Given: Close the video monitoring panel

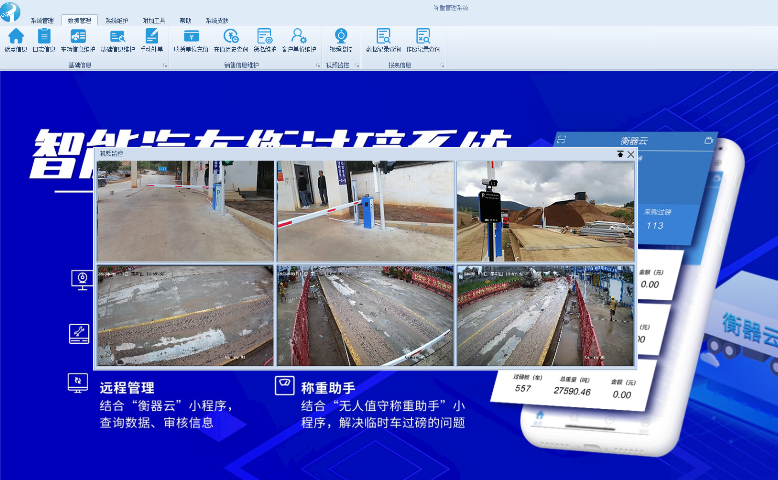Looking at the screenshot, I should click(x=631, y=154).
